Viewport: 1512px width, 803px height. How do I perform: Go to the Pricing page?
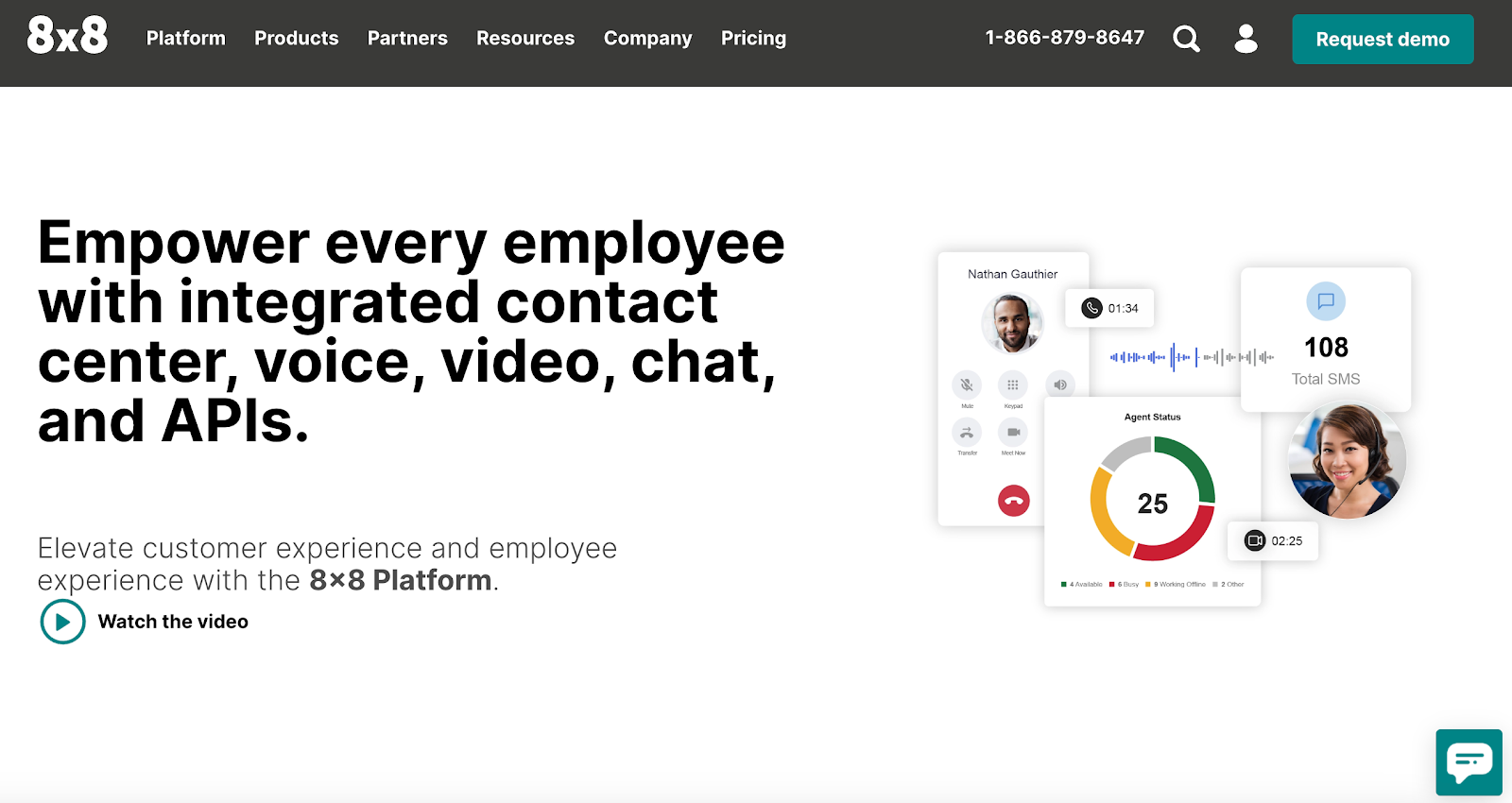pos(753,39)
